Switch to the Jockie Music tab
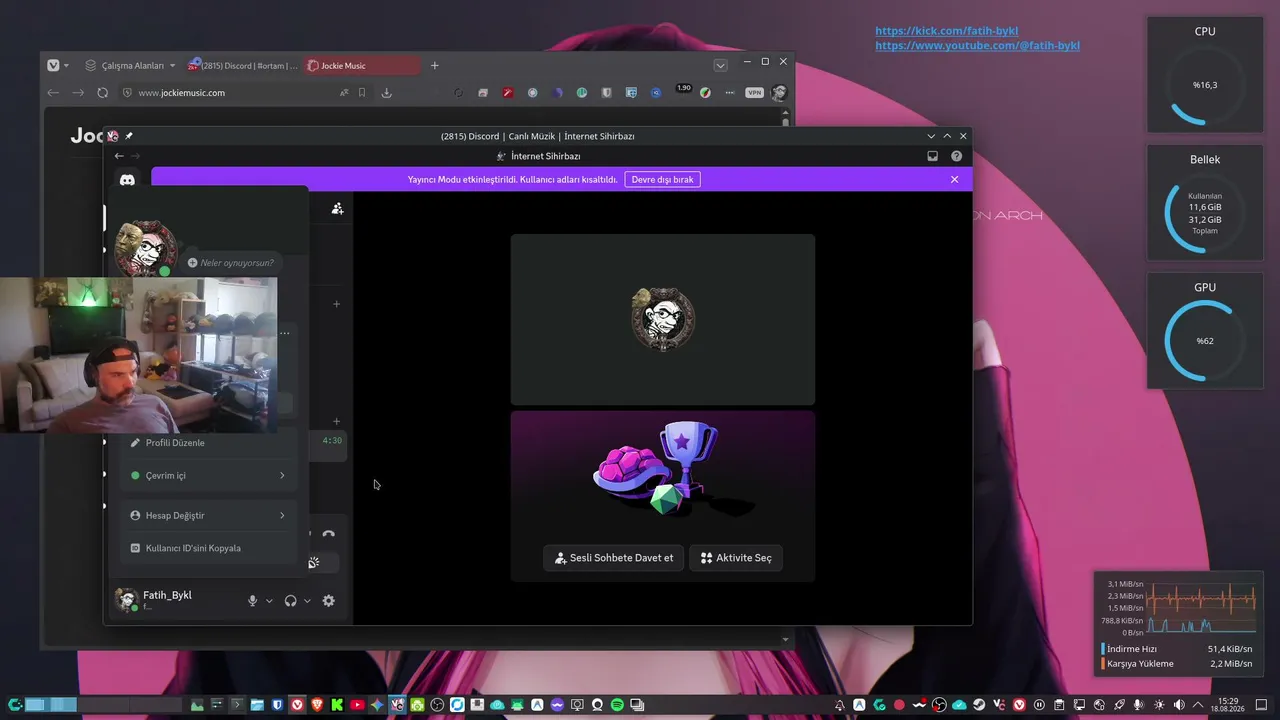Image resolution: width=1280 pixels, height=720 pixels. click(x=362, y=66)
